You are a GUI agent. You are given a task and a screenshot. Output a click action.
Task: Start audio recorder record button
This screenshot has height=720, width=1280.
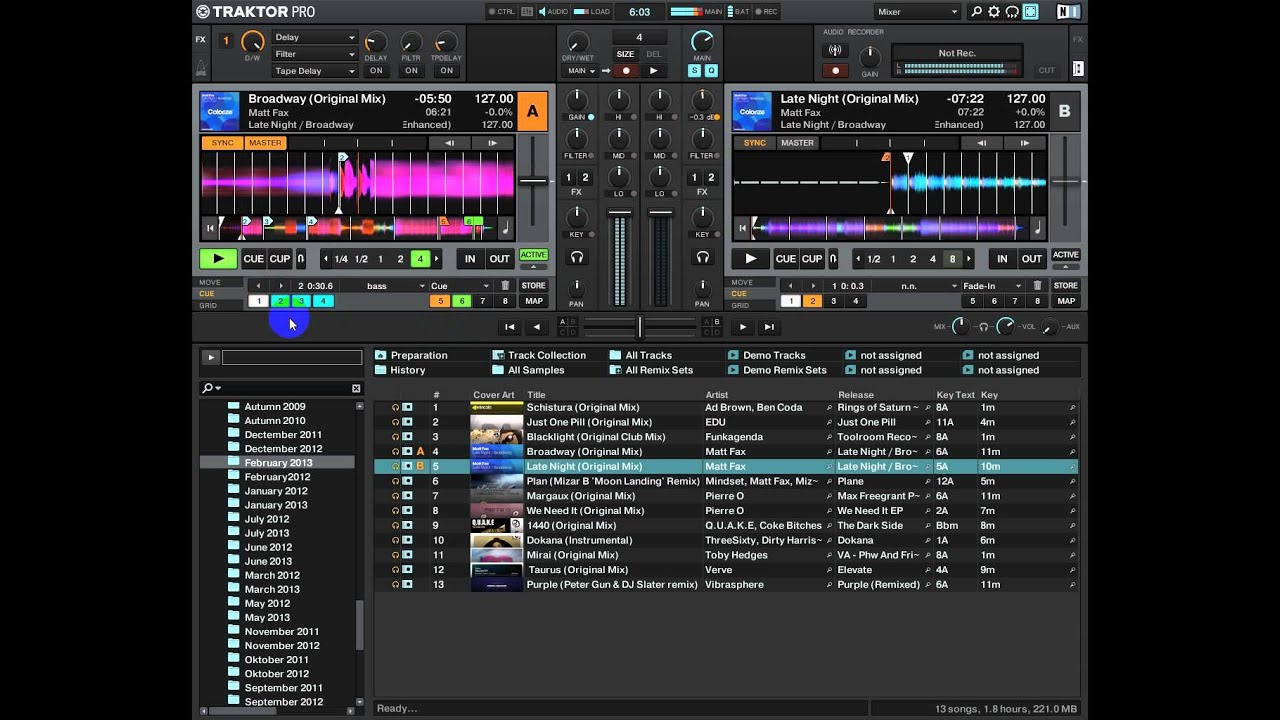pos(835,71)
